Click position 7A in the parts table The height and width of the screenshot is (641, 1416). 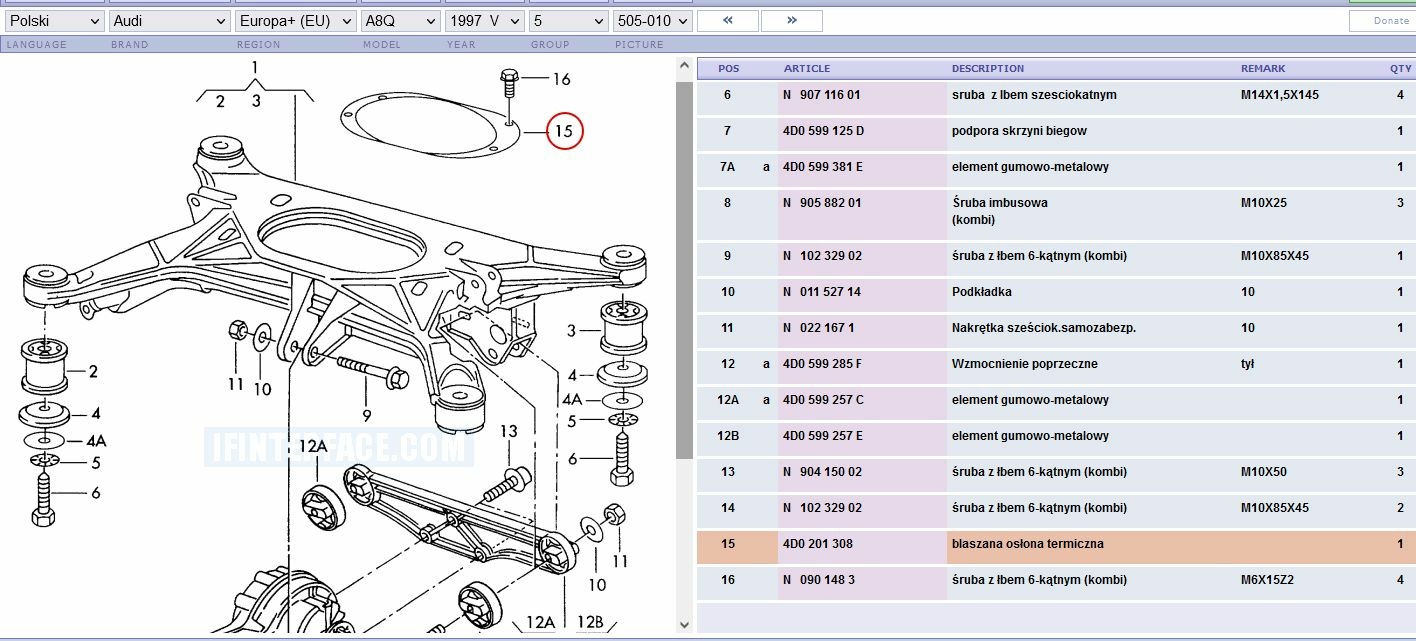point(727,167)
